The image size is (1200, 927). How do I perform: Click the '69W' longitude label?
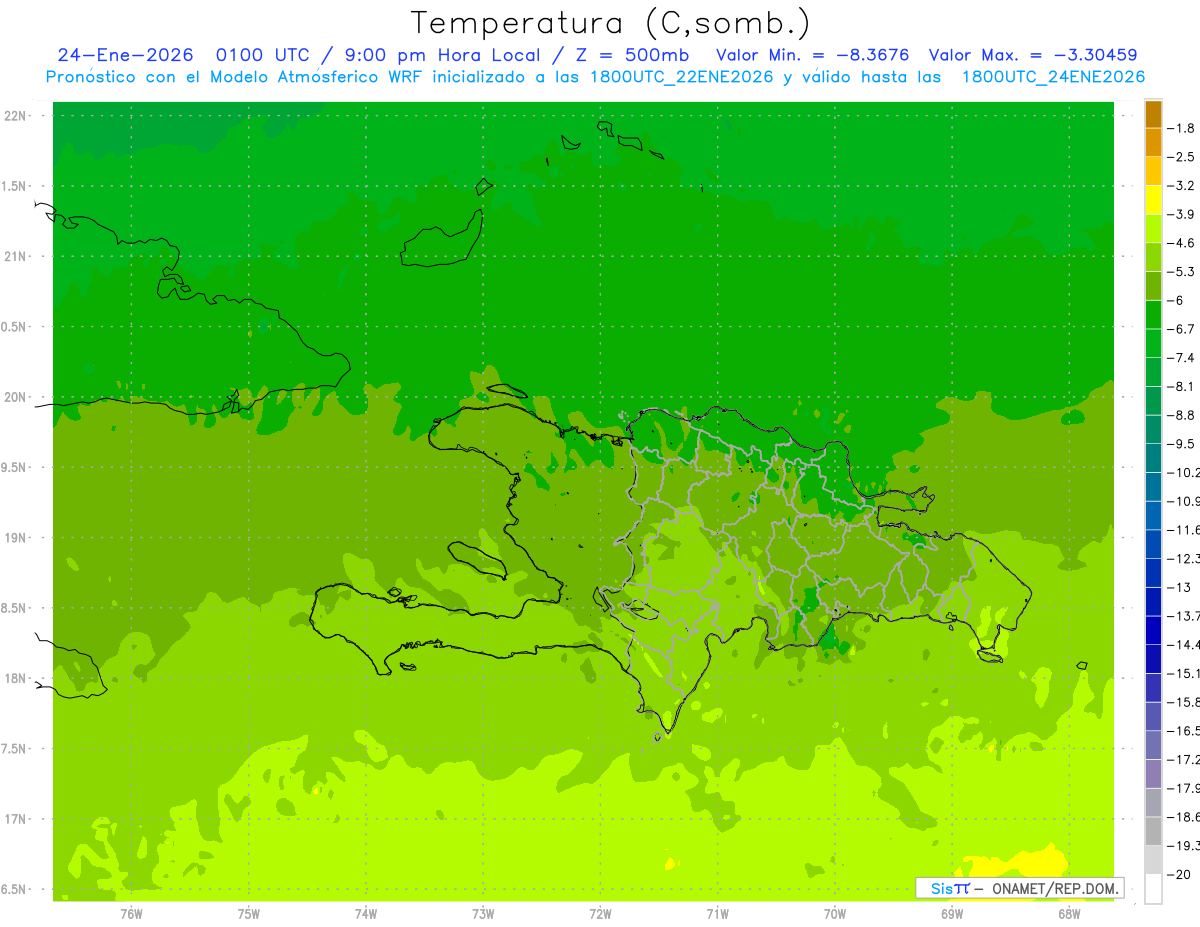952,913
